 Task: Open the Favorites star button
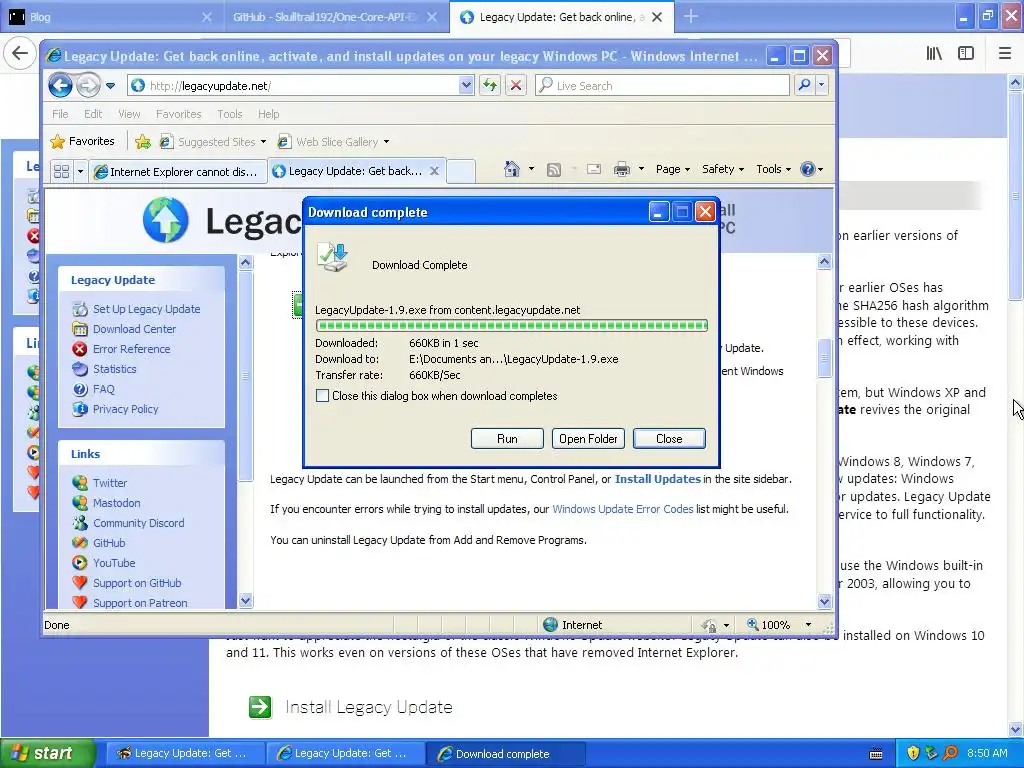[x=83, y=141]
